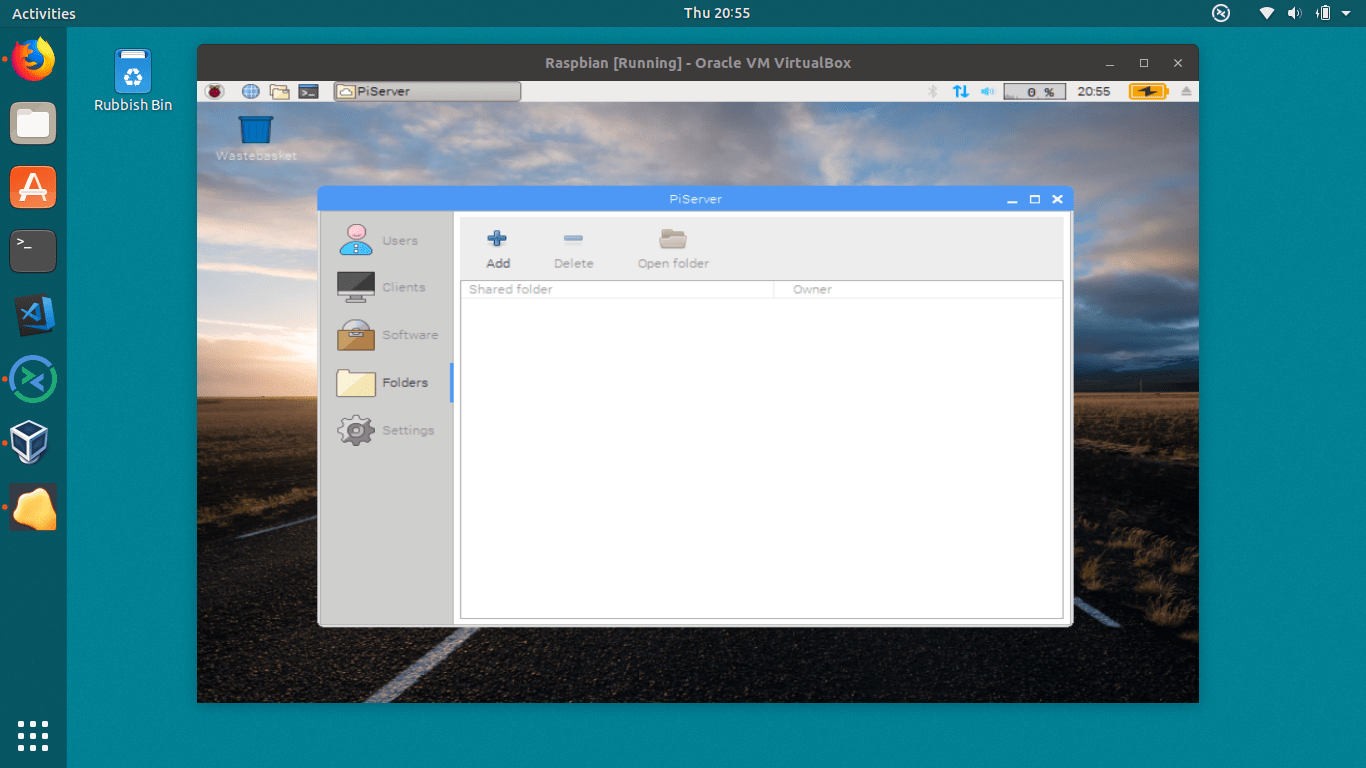Open the web browser globe icon

click(251, 91)
